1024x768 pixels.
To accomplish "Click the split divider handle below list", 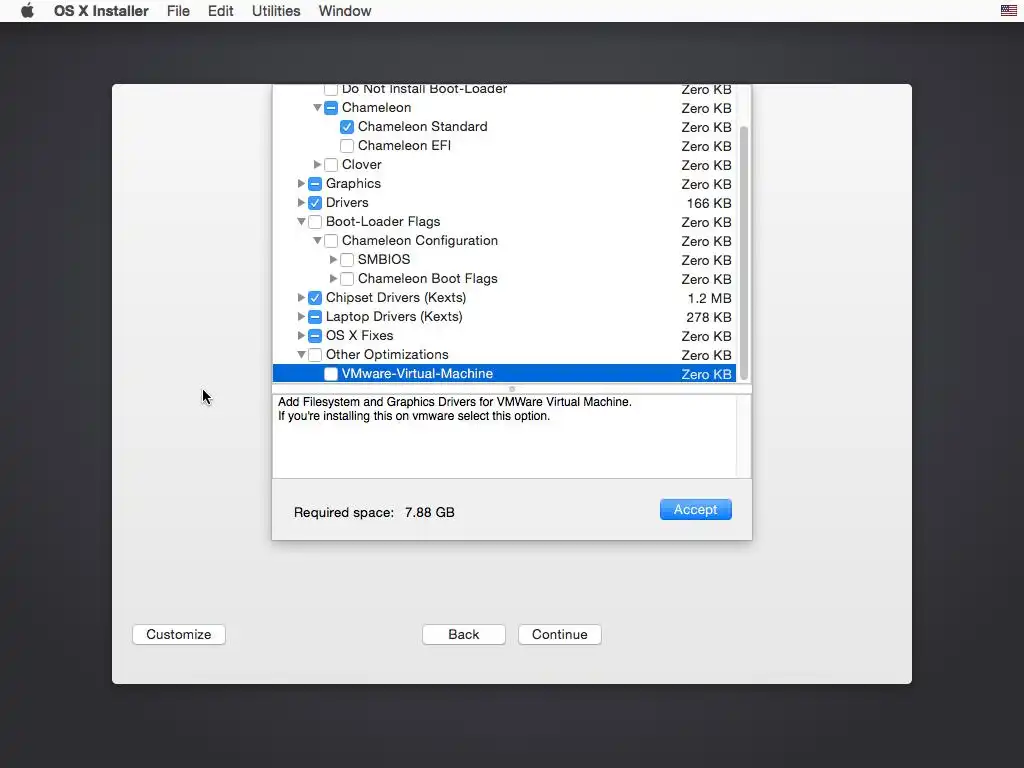I will [x=512, y=389].
